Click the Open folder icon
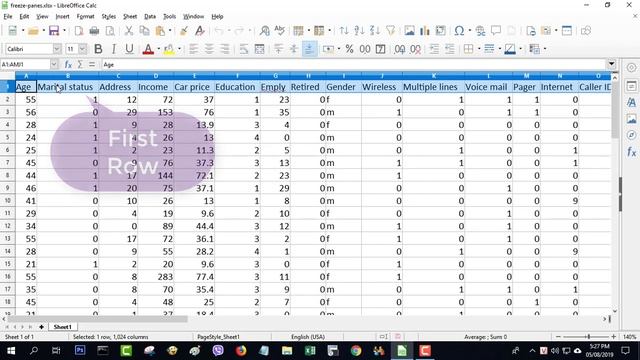 click(33, 31)
